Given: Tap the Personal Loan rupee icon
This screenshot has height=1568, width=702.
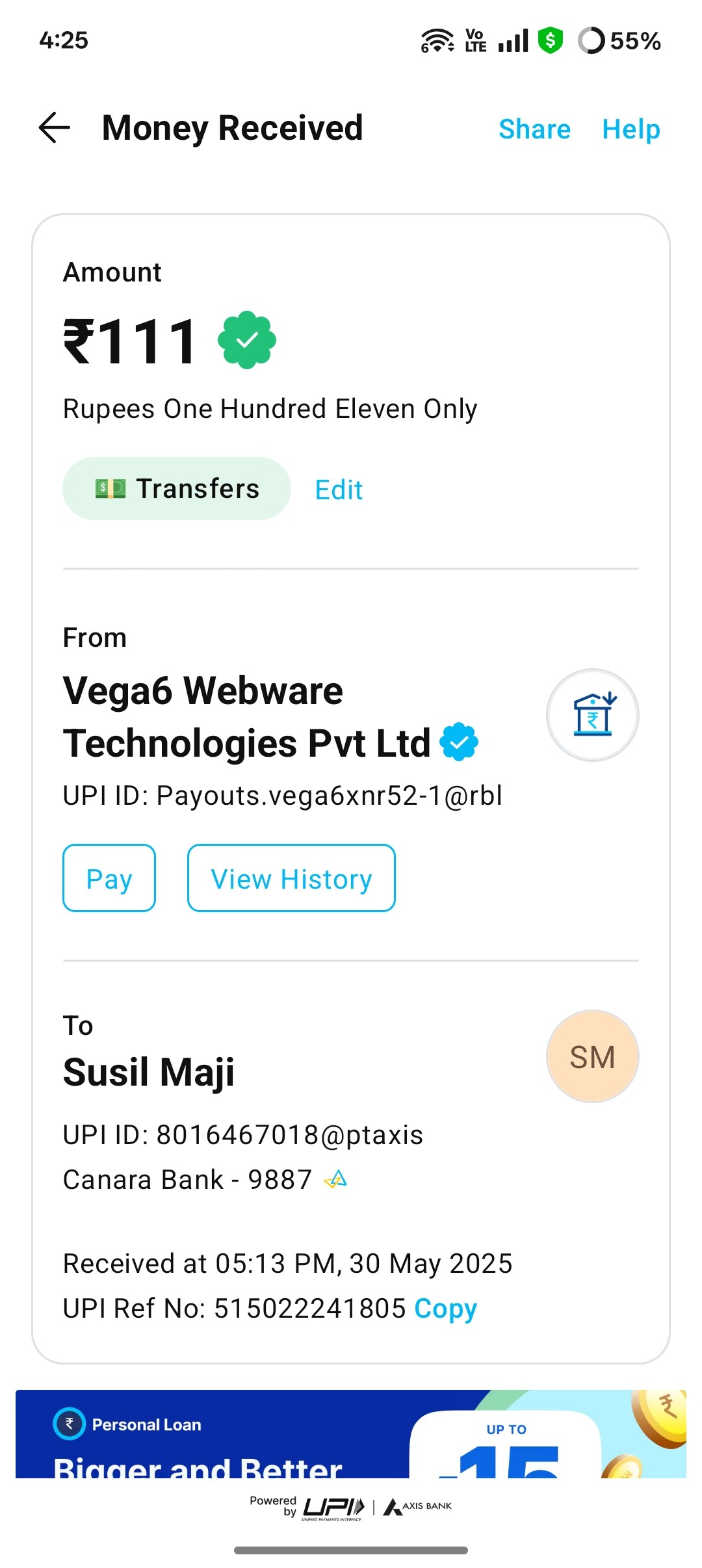Looking at the screenshot, I should 70,1424.
